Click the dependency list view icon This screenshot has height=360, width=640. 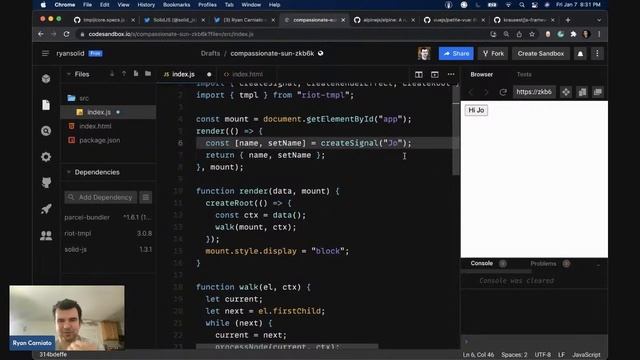146,197
